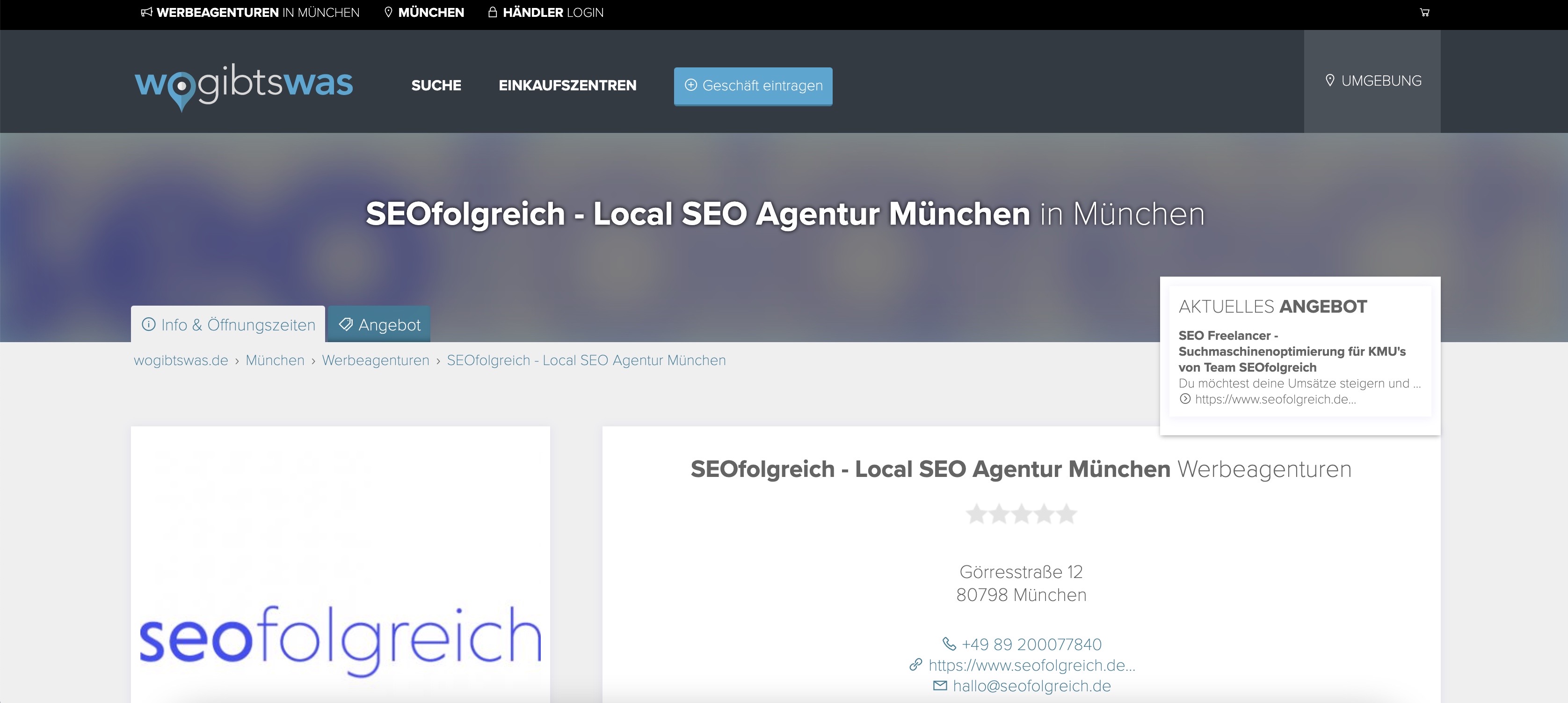Call phone number +49 89 200077840
This screenshot has width=1568, height=703.
[1031, 644]
